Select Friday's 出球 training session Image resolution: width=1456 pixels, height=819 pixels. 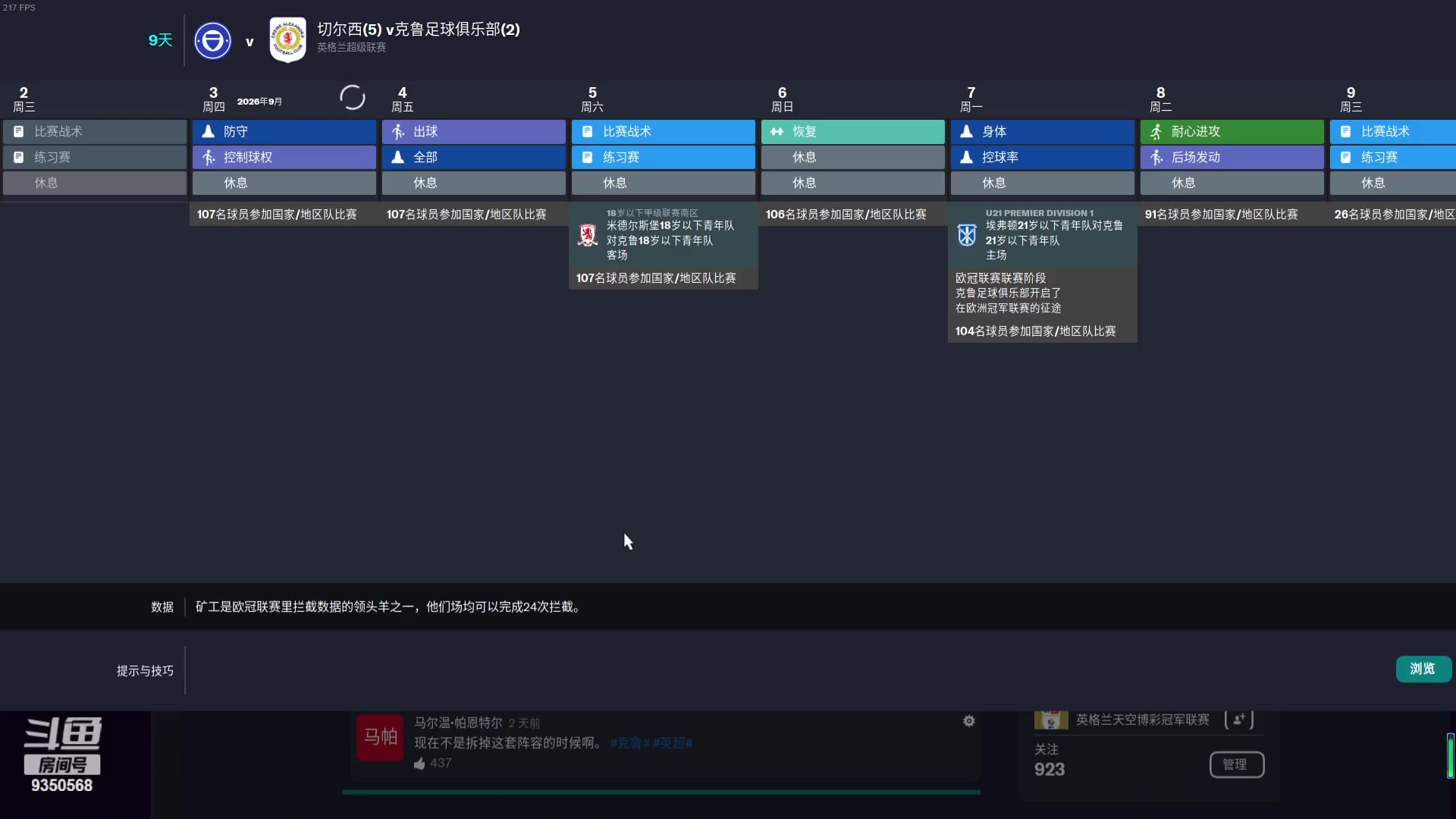tap(474, 131)
